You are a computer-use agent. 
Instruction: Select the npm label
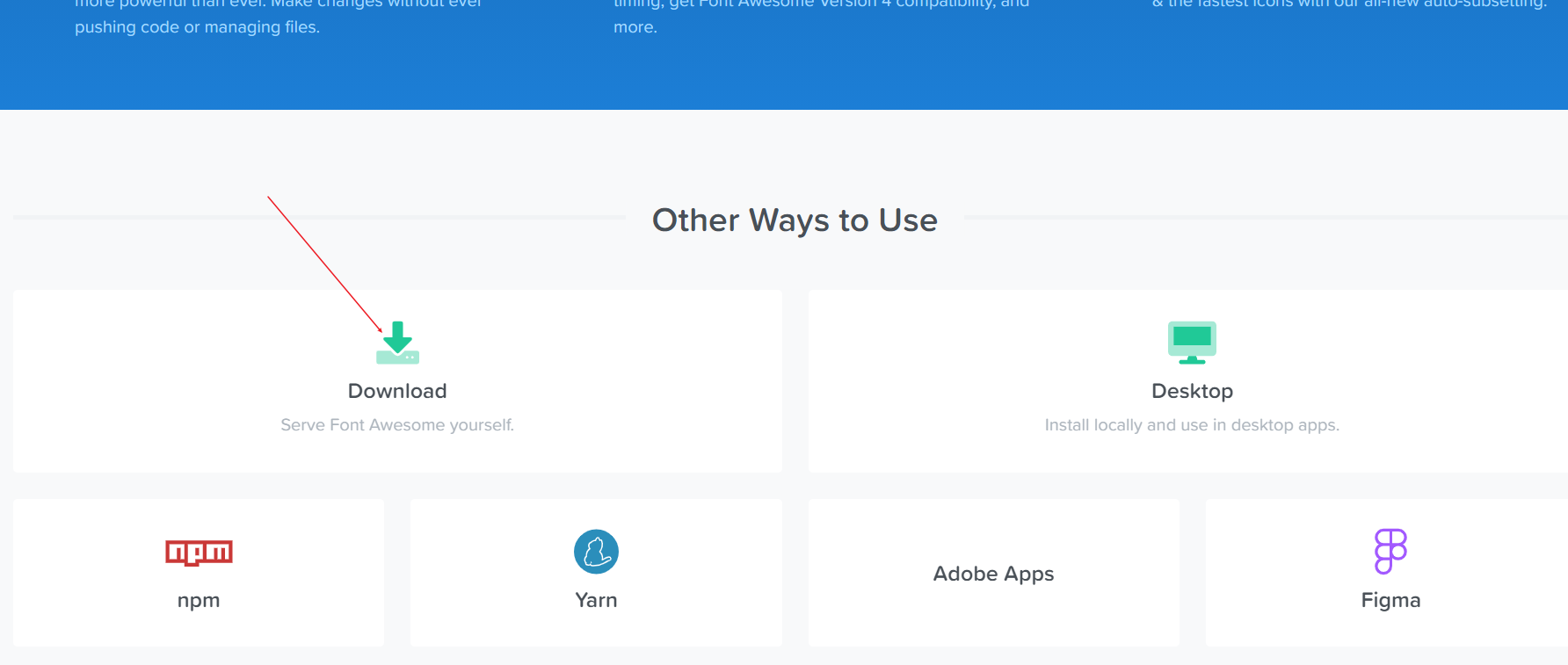click(x=199, y=601)
